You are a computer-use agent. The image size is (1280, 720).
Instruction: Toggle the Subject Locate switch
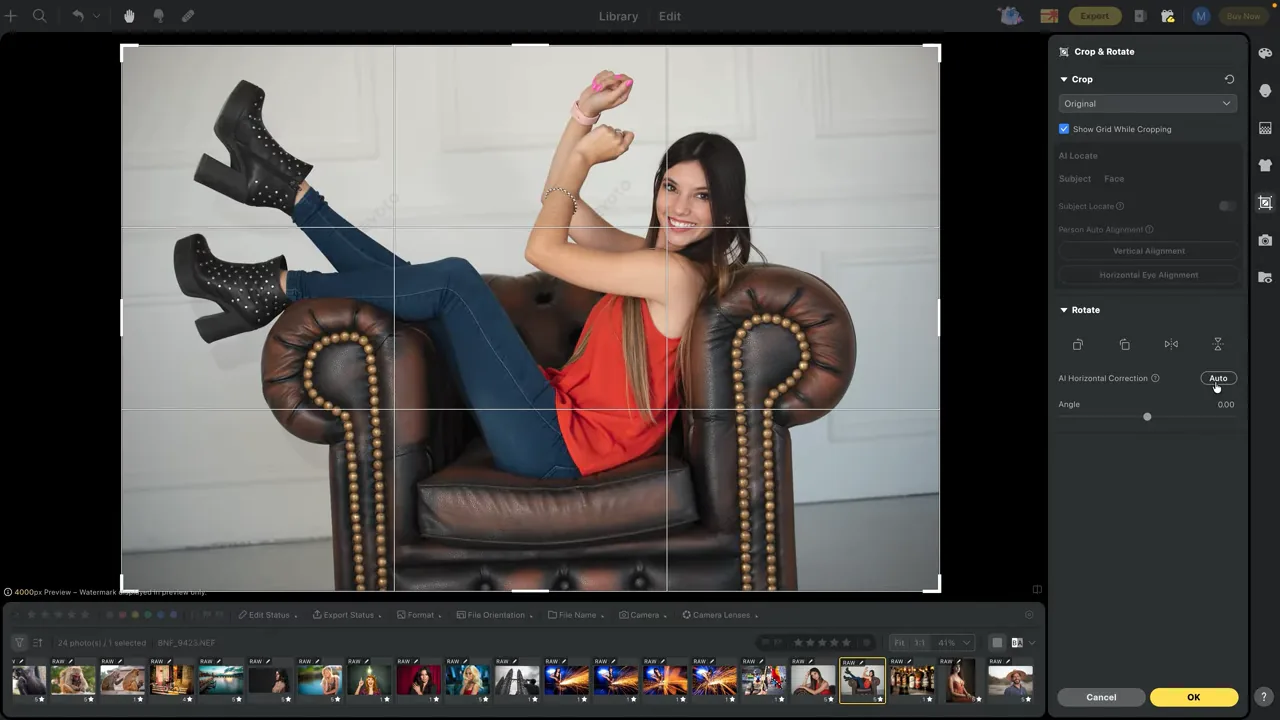tap(1227, 206)
